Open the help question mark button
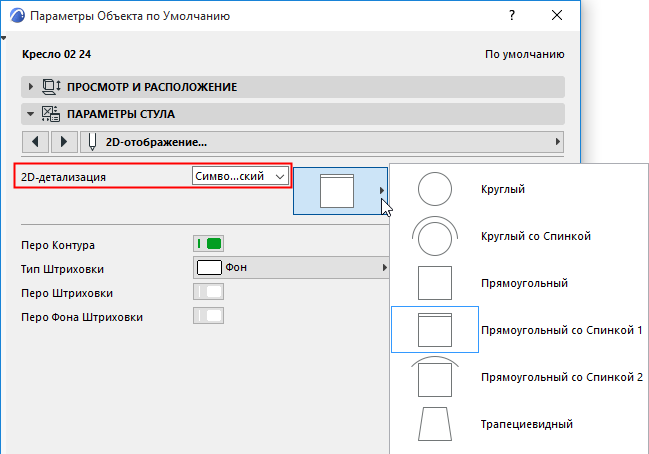This screenshot has width=649, height=454. [x=512, y=15]
